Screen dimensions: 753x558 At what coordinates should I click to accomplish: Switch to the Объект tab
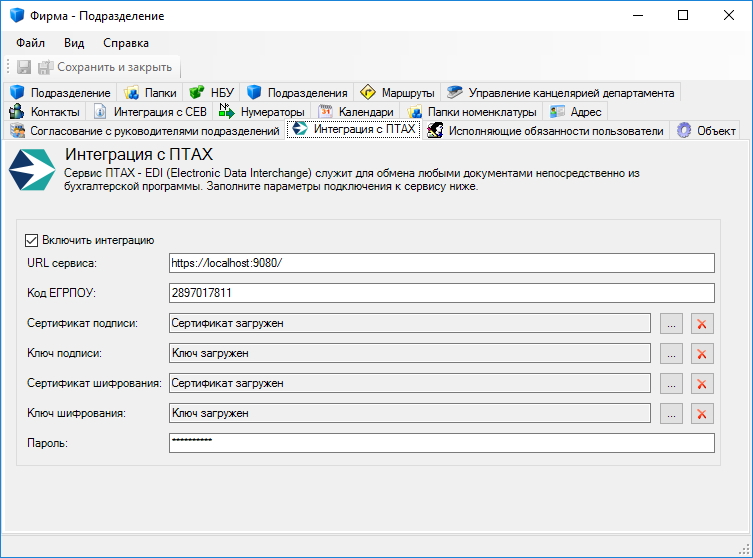[x=706, y=131]
